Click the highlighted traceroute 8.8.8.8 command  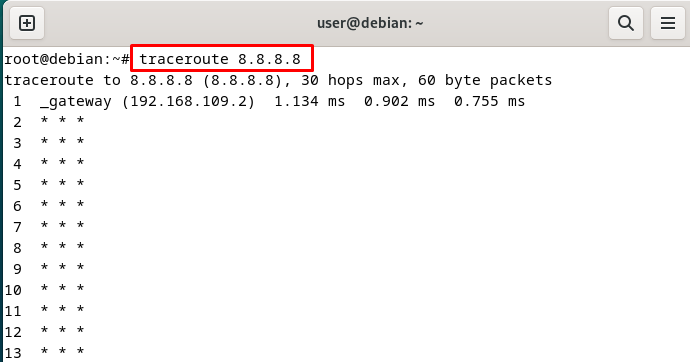click(220, 59)
